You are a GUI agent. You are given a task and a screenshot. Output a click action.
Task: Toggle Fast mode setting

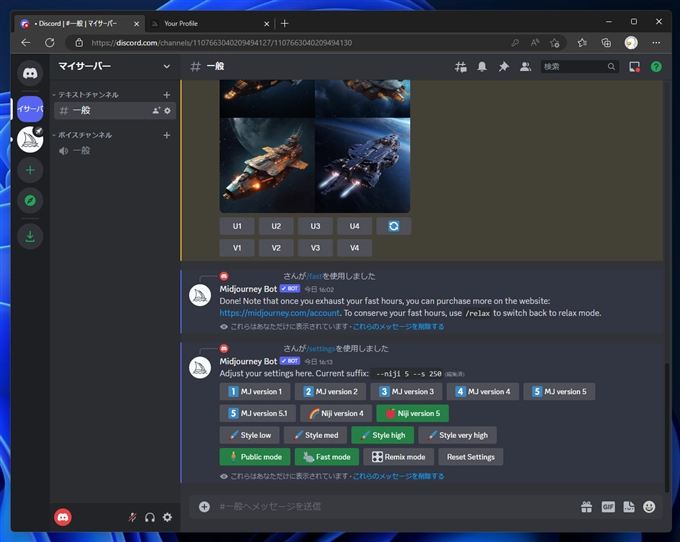(327, 457)
